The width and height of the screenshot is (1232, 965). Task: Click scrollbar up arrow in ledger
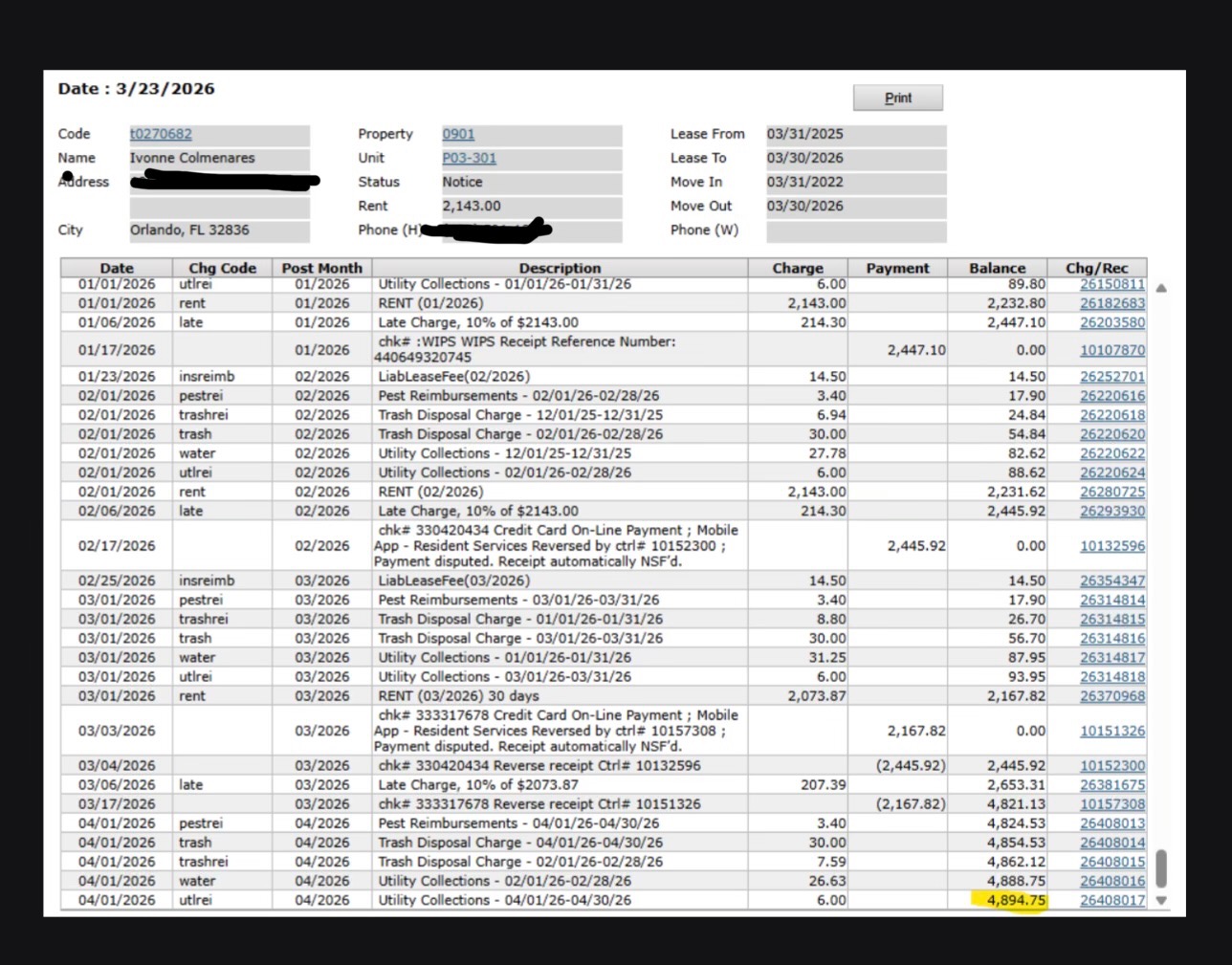1161,288
